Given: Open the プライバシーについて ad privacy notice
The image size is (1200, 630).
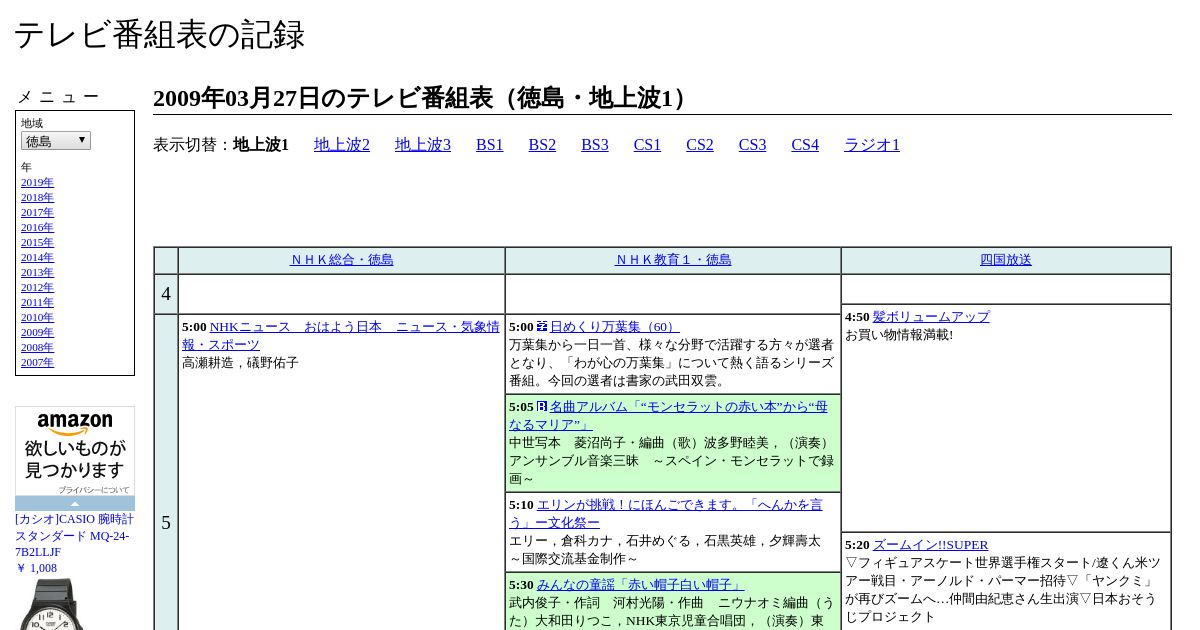Looking at the screenshot, I should click(x=93, y=490).
